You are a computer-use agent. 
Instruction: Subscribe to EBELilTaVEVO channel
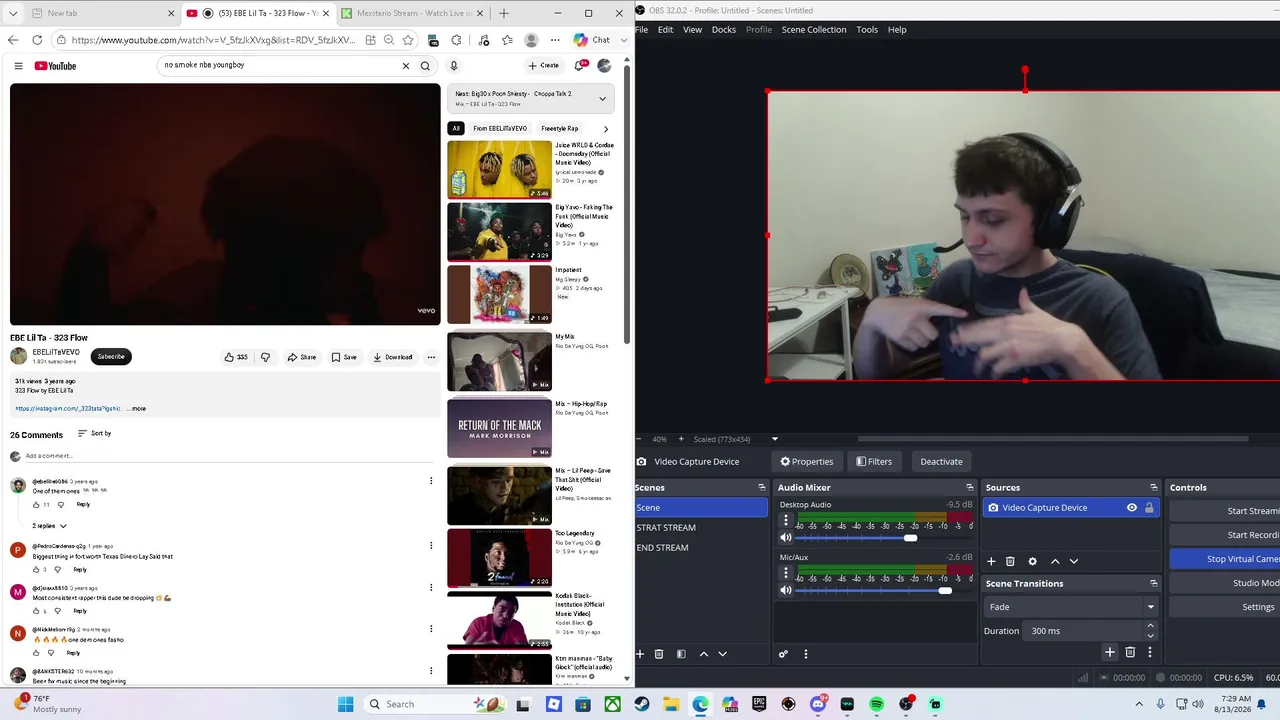coord(111,356)
